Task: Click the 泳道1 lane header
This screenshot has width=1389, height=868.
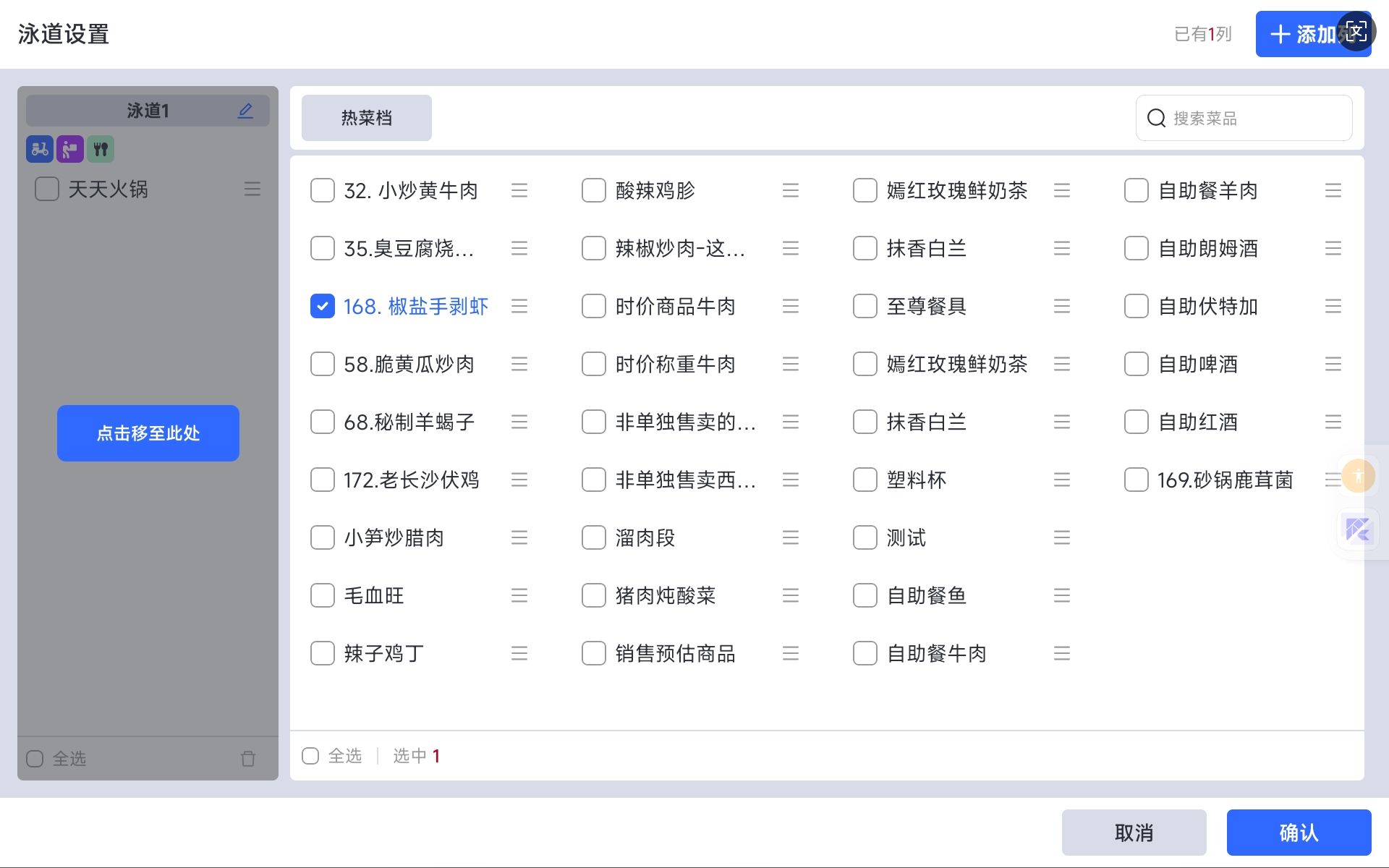Action: pos(148,111)
